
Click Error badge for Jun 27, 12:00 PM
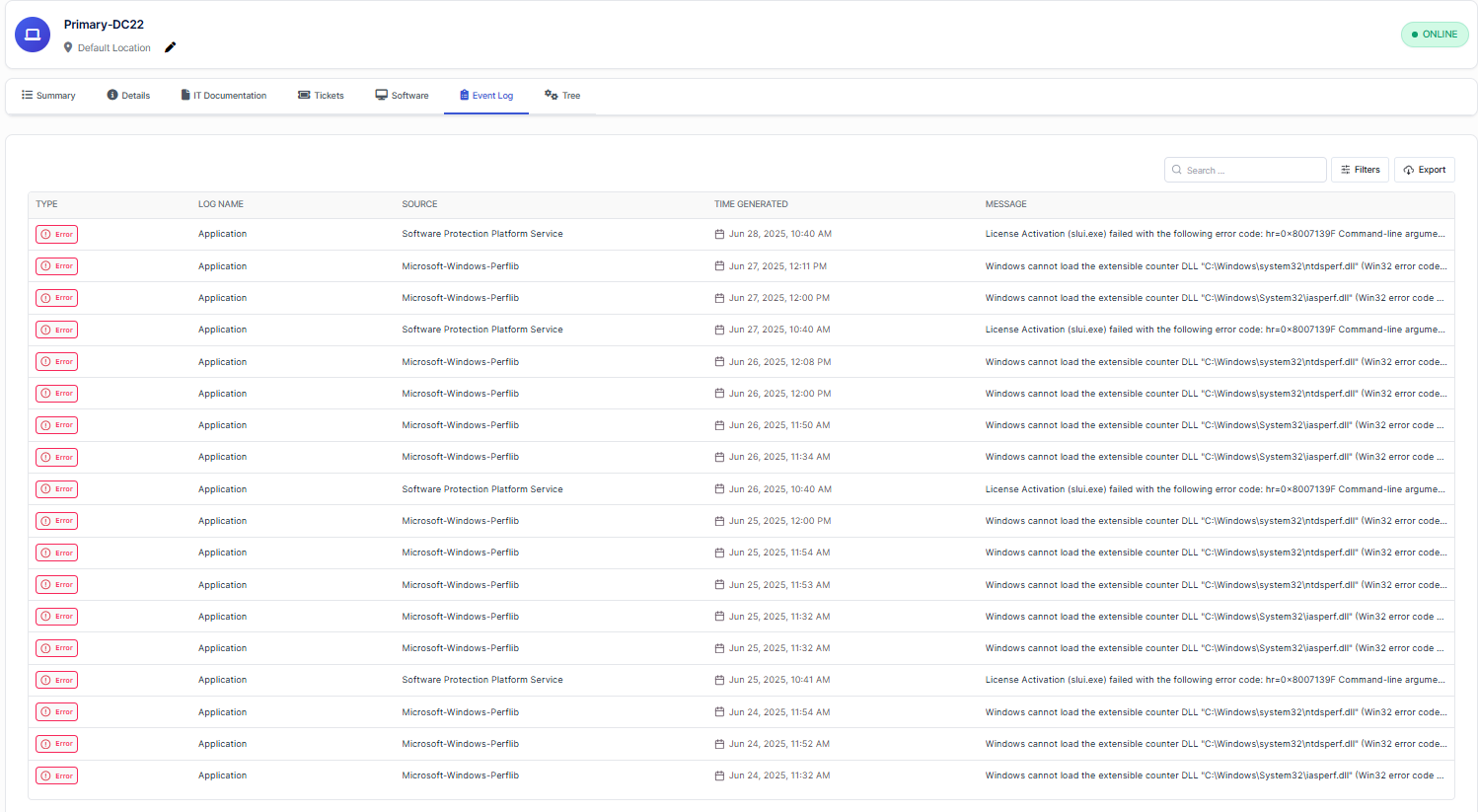[x=56, y=298]
